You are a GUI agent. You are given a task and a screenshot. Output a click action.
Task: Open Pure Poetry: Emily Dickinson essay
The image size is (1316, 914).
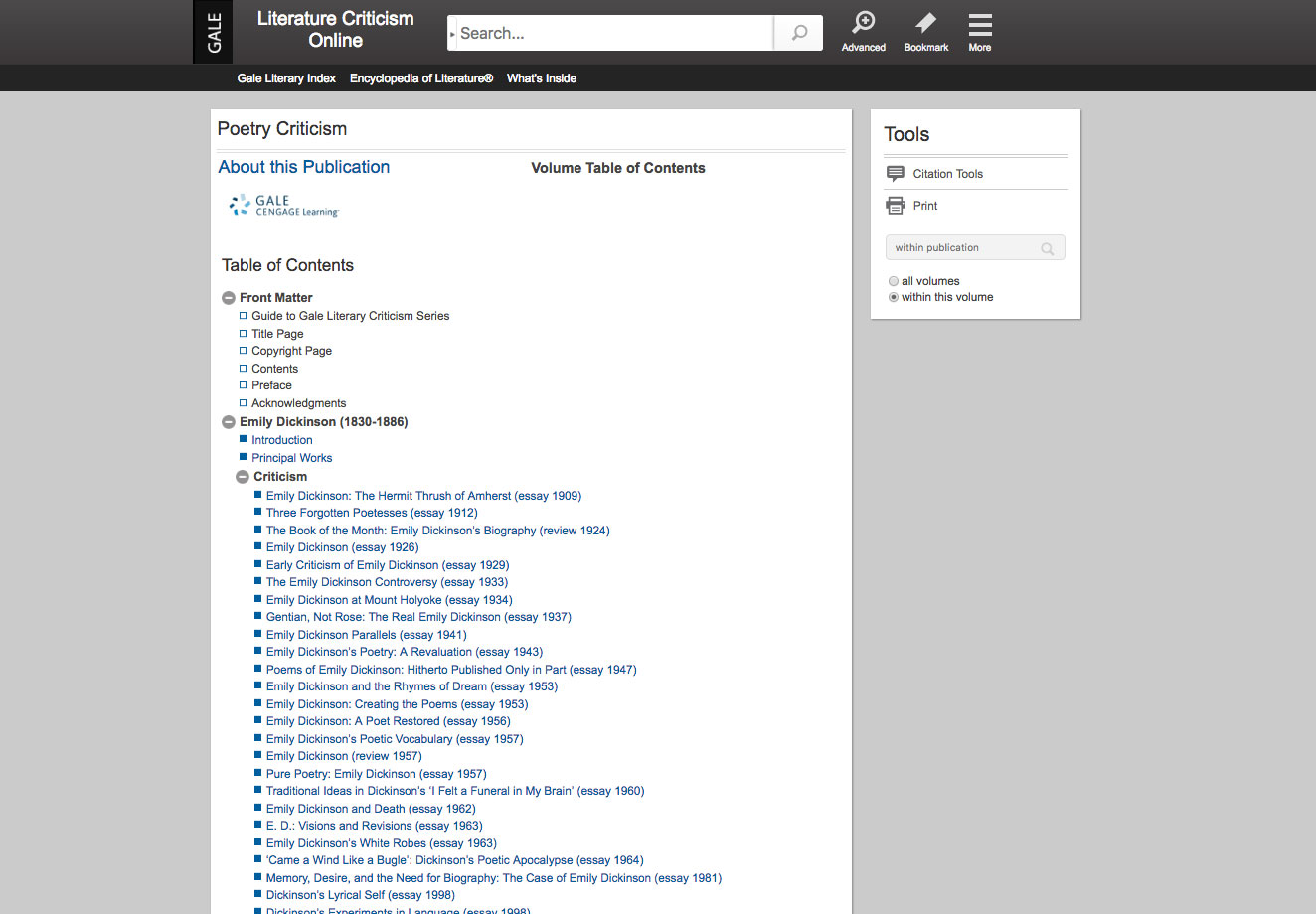[377, 774]
